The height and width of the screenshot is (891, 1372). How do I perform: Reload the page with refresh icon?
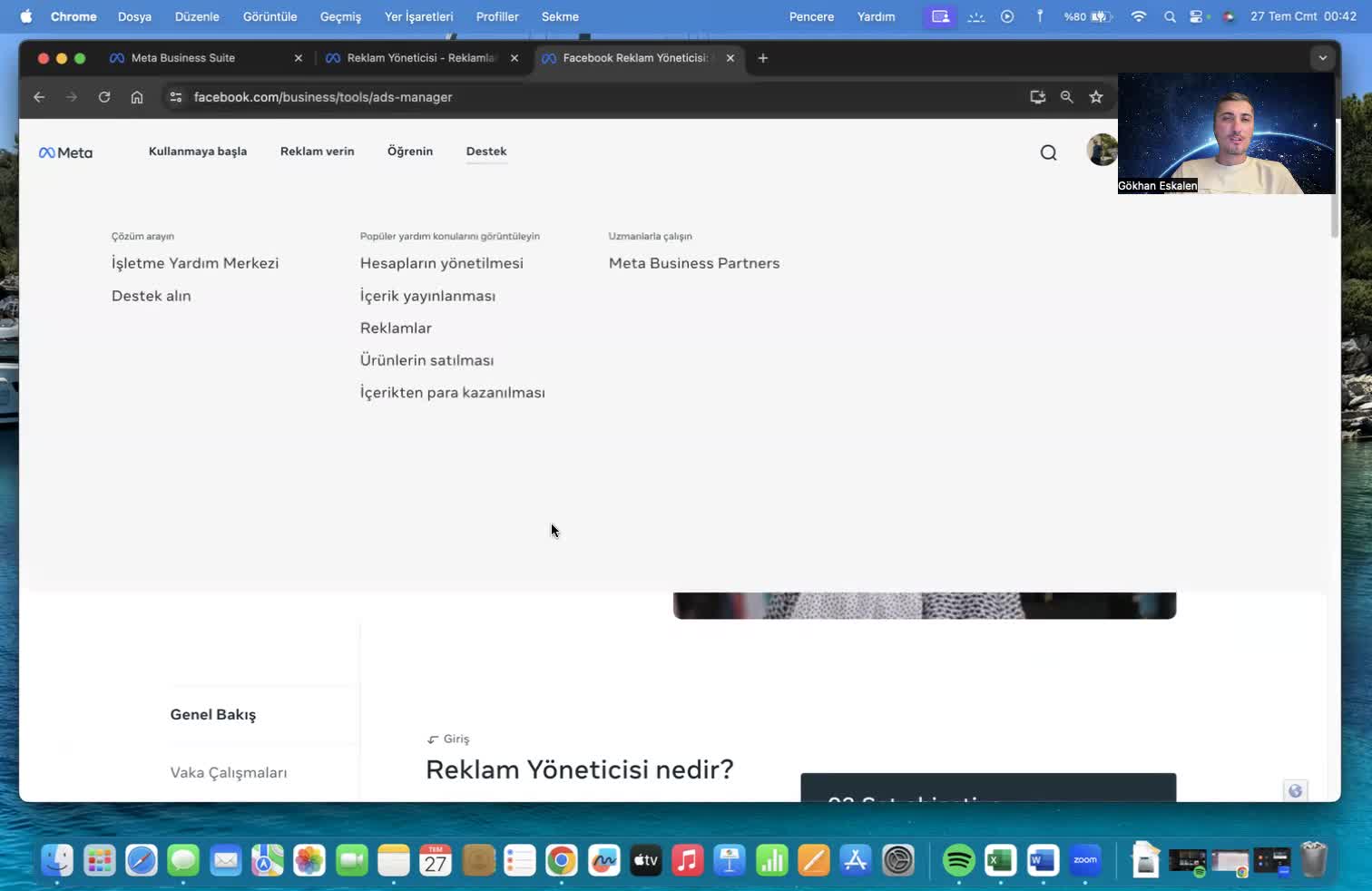click(x=104, y=97)
